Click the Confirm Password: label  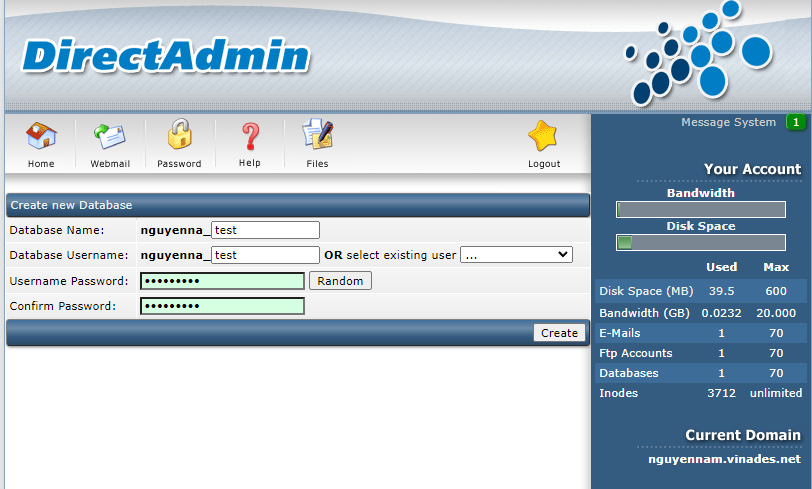63,306
